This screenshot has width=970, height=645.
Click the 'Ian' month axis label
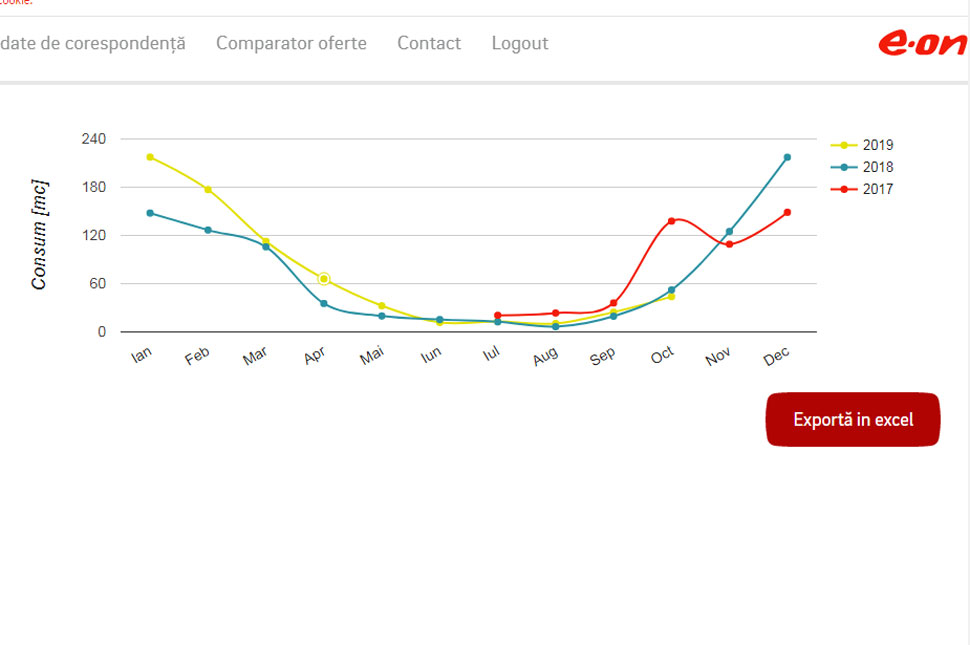(x=141, y=355)
